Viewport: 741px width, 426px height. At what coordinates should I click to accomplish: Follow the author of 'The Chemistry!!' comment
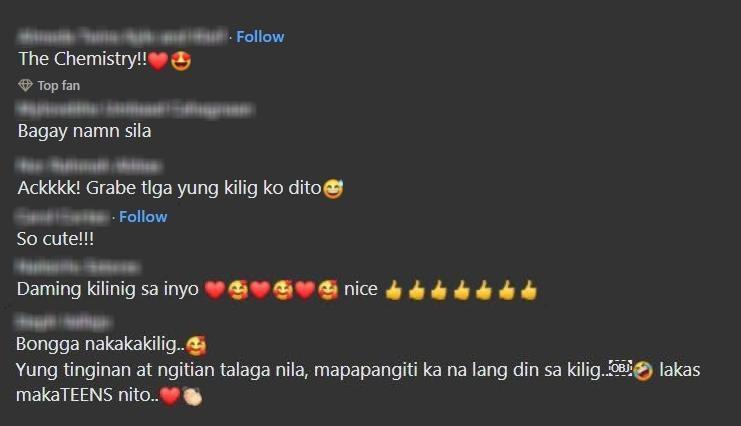tap(260, 37)
